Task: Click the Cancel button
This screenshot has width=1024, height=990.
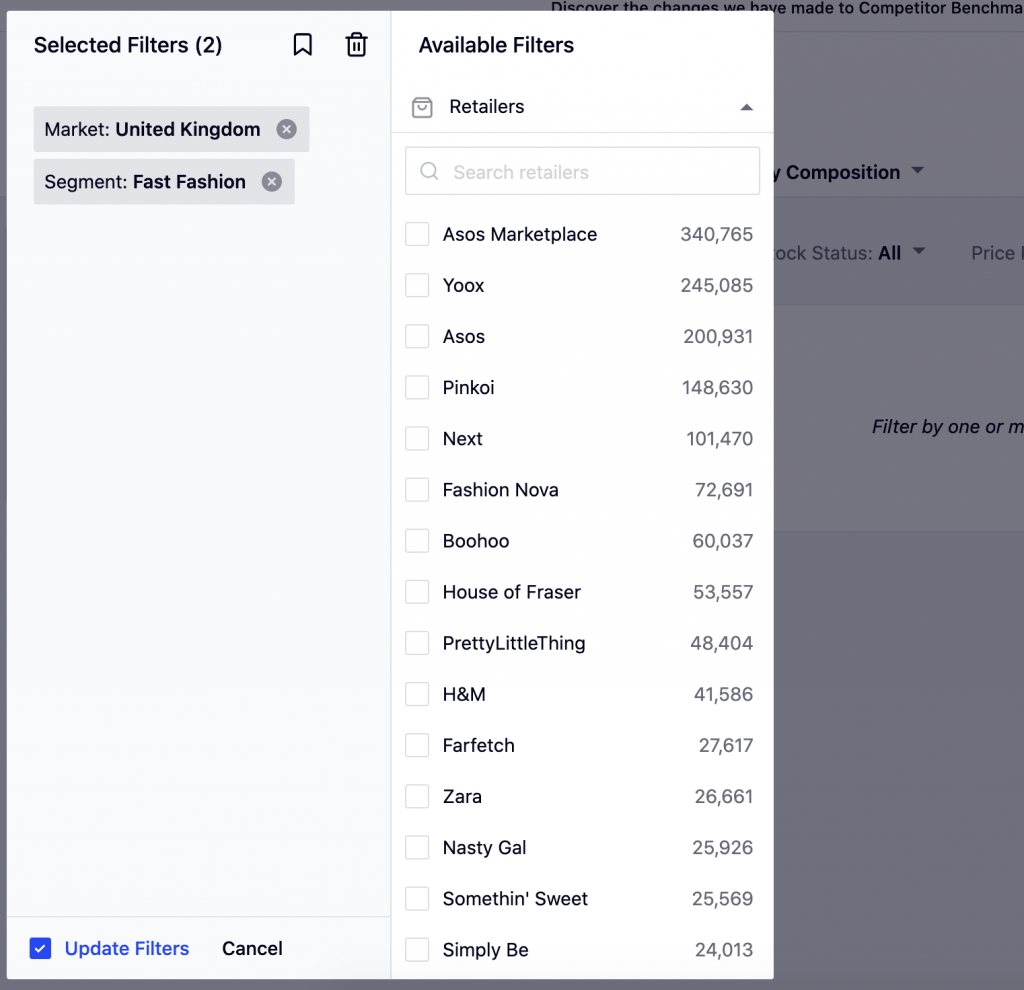Action: tap(252, 949)
